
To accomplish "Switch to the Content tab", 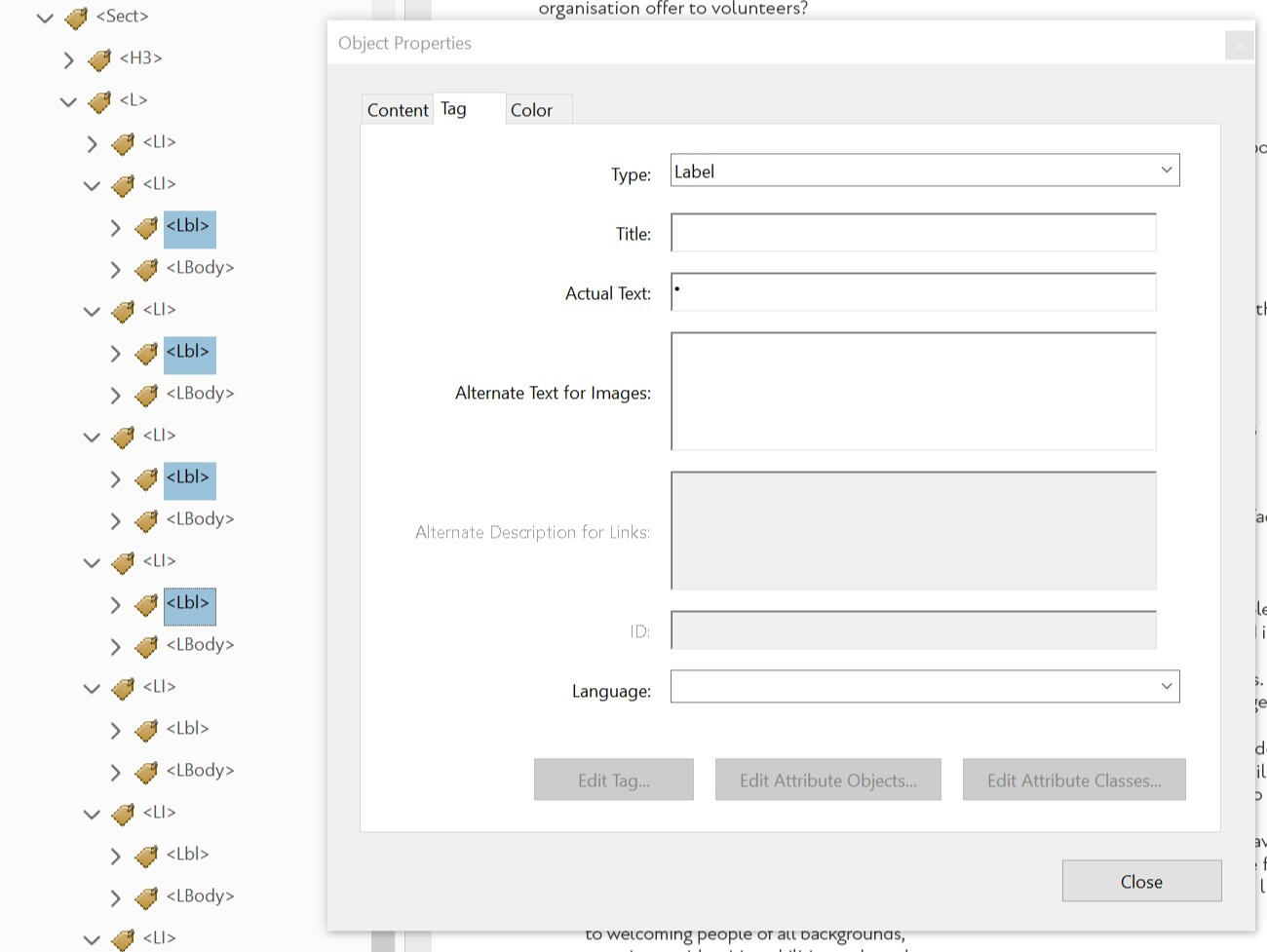I will tap(397, 109).
